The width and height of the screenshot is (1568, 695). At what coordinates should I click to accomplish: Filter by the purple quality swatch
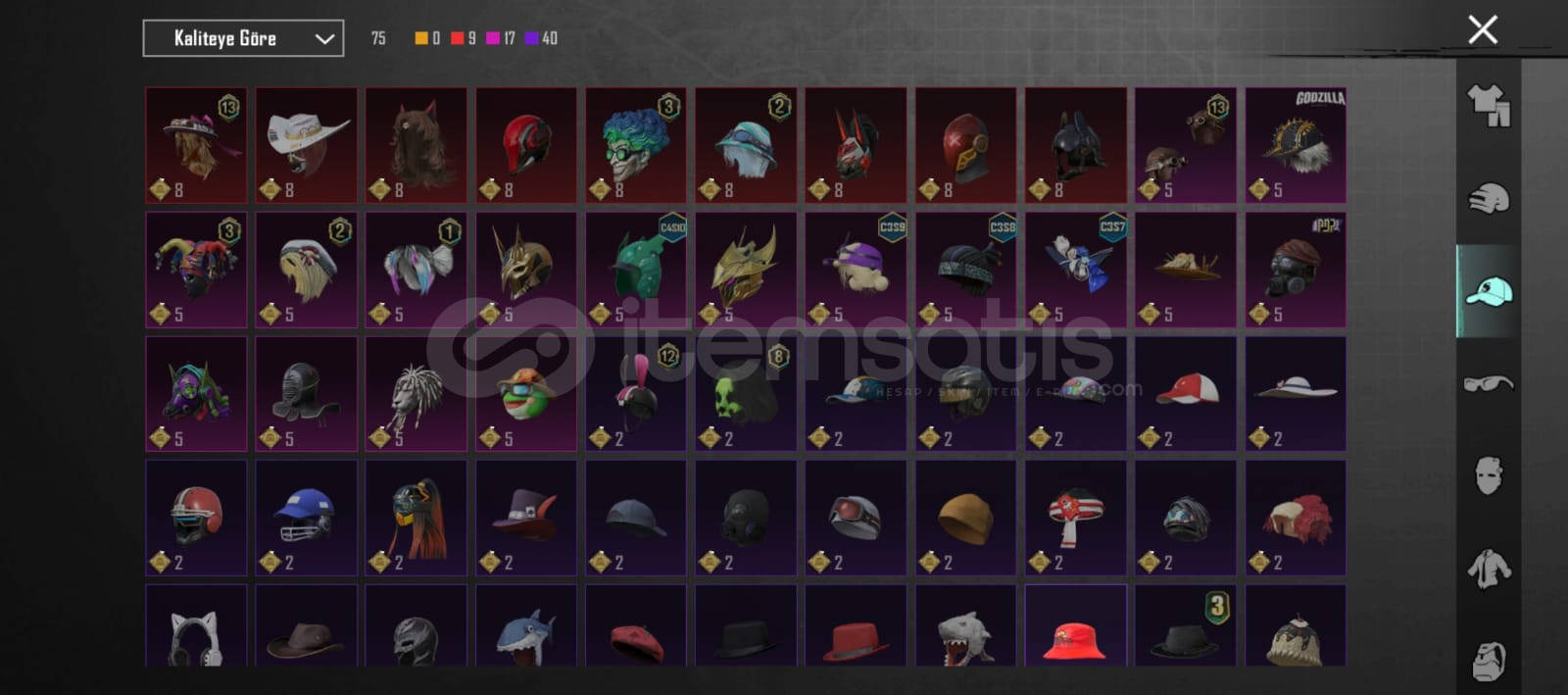click(x=531, y=38)
